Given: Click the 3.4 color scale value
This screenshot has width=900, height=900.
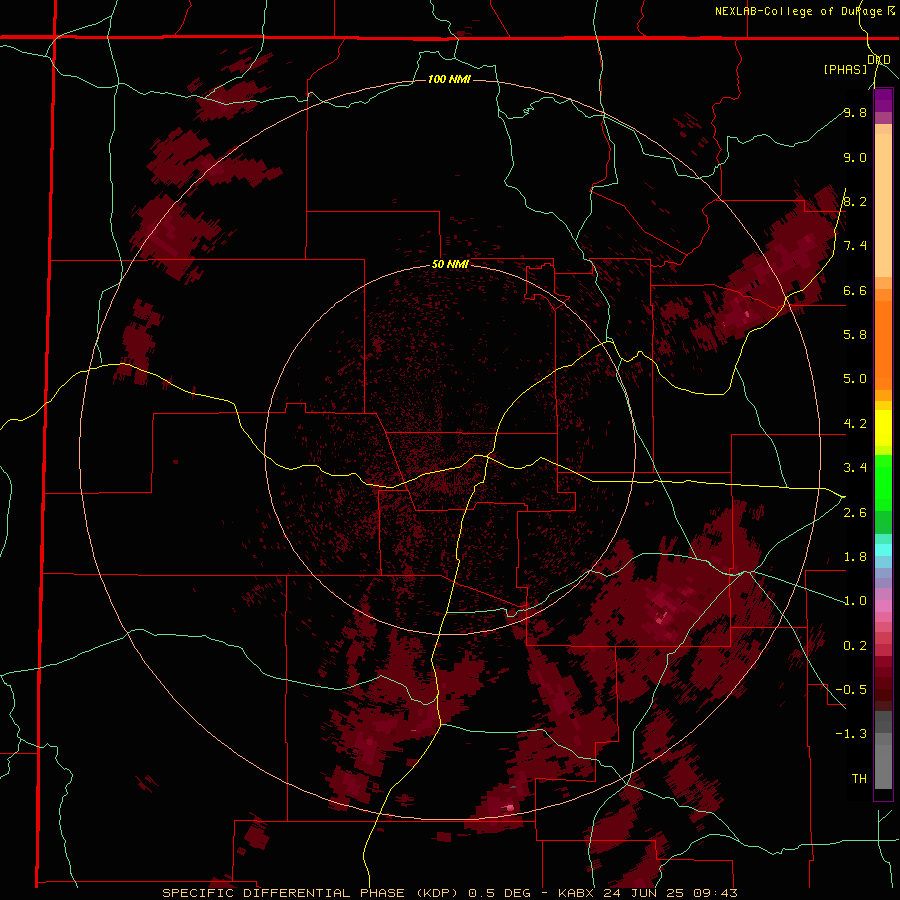Looking at the screenshot, I should click(x=855, y=468).
